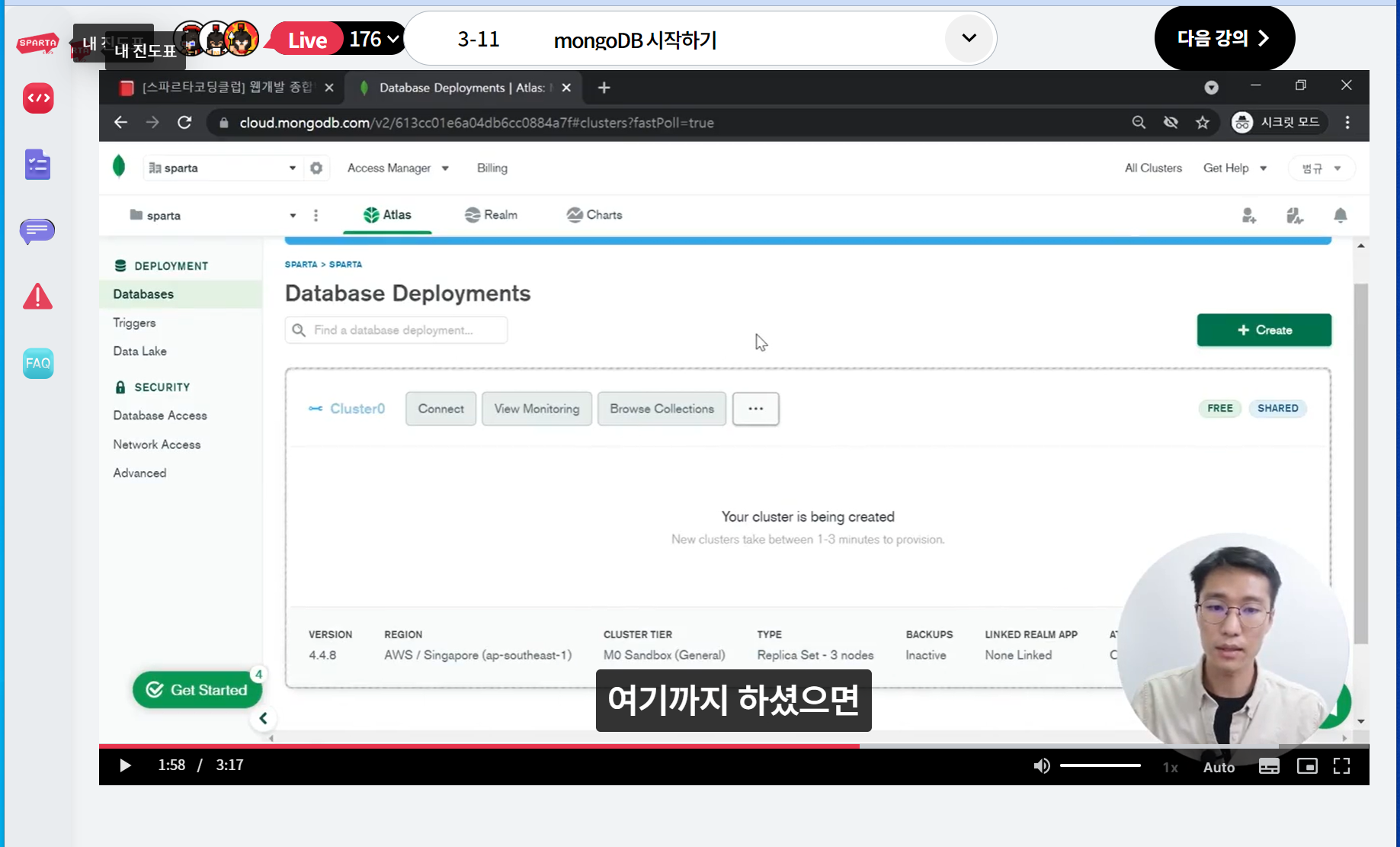
Task: Adjust the video volume slider
Action: click(x=1100, y=765)
